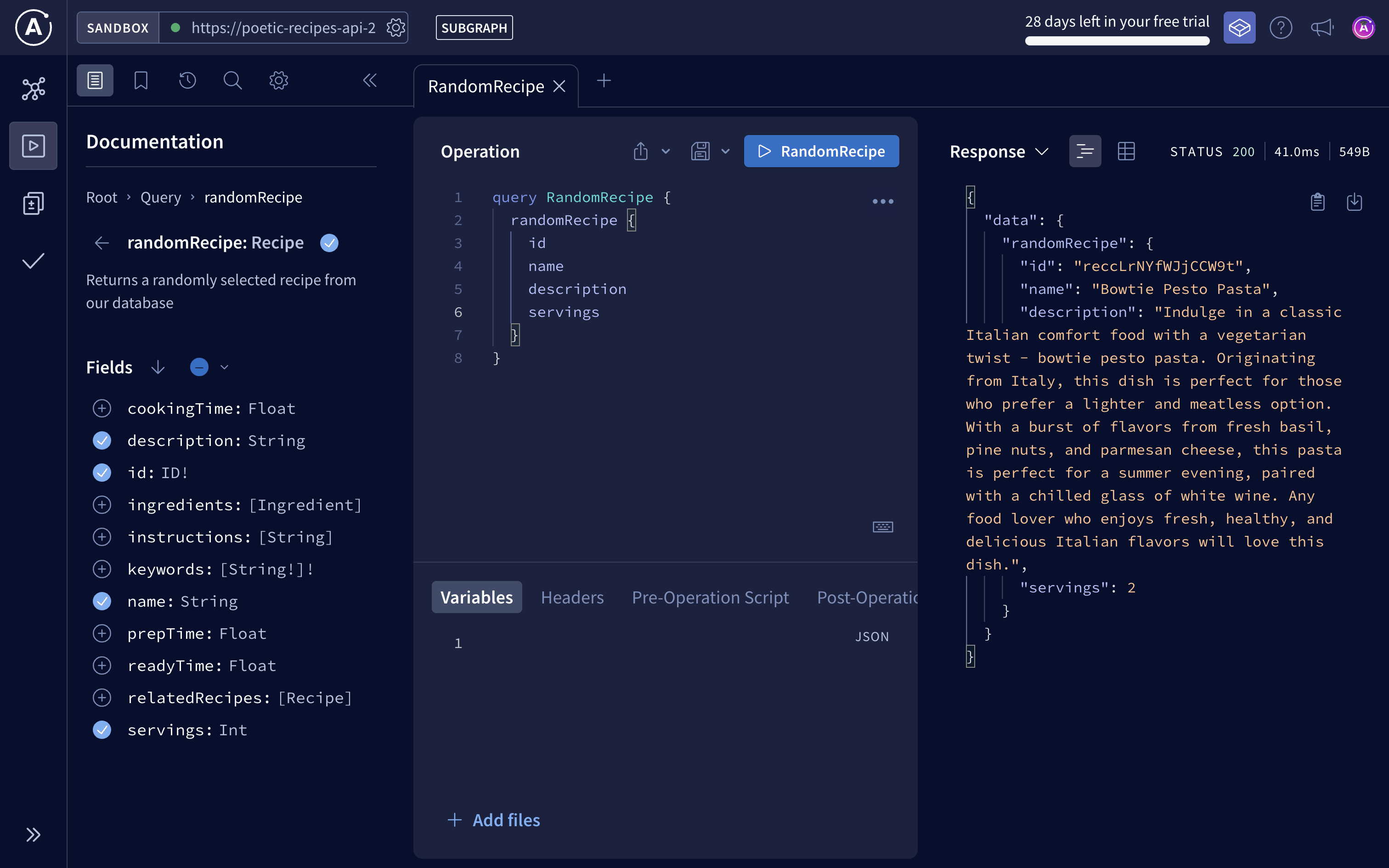Collapse the Documentation sidebar panel
Screen dimensions: 1389x868
click(370, 80)
